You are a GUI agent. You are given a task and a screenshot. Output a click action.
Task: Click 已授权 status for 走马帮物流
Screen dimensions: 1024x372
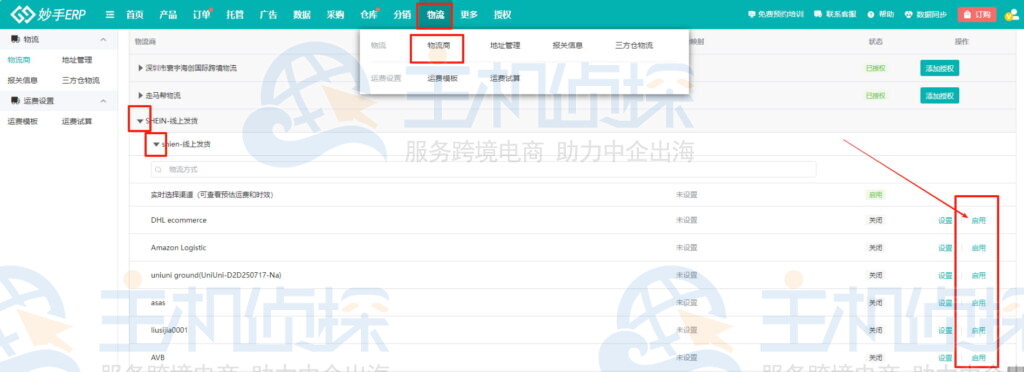[876, 95]
